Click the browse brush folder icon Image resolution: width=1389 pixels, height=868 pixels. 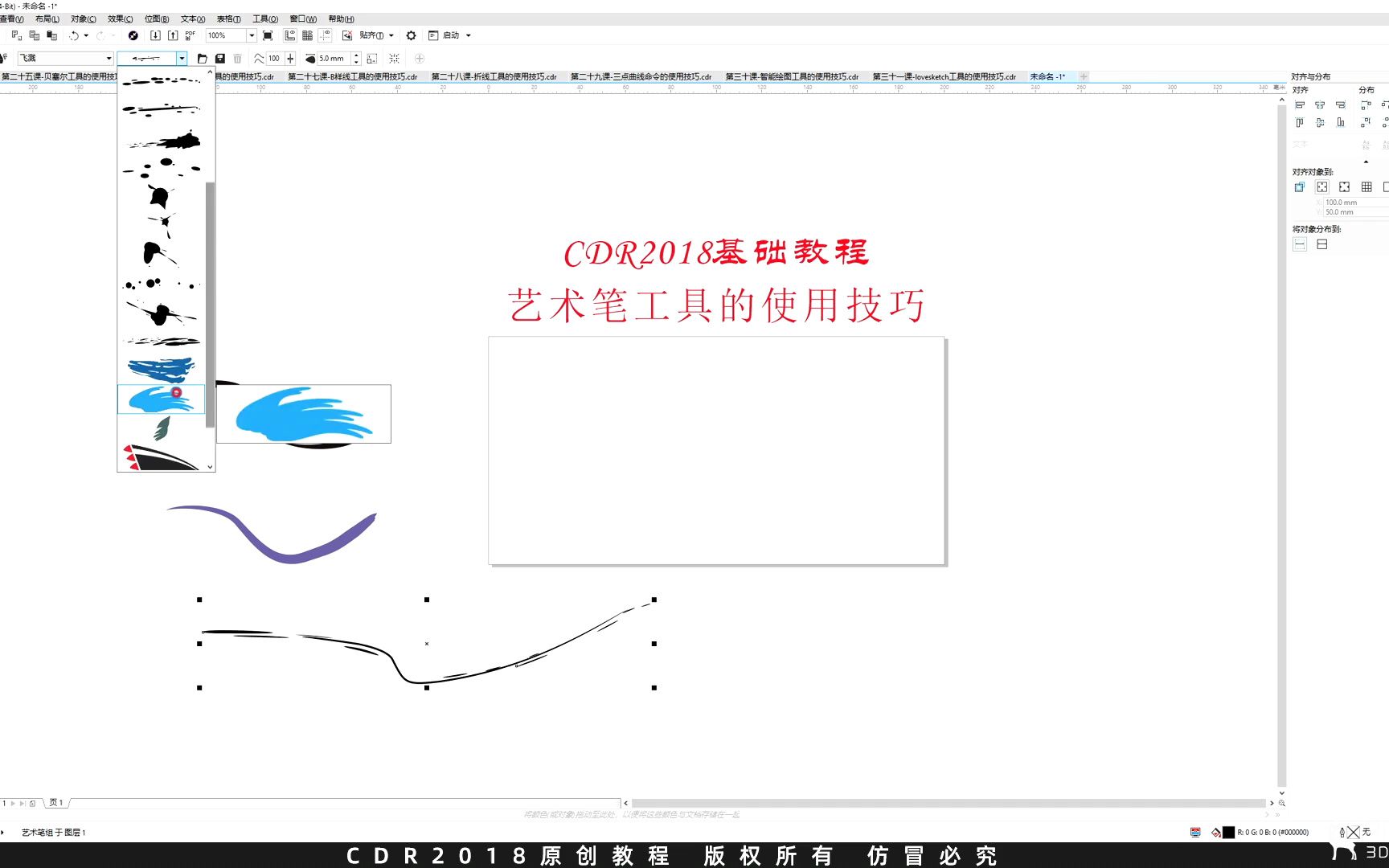[203, 59]
